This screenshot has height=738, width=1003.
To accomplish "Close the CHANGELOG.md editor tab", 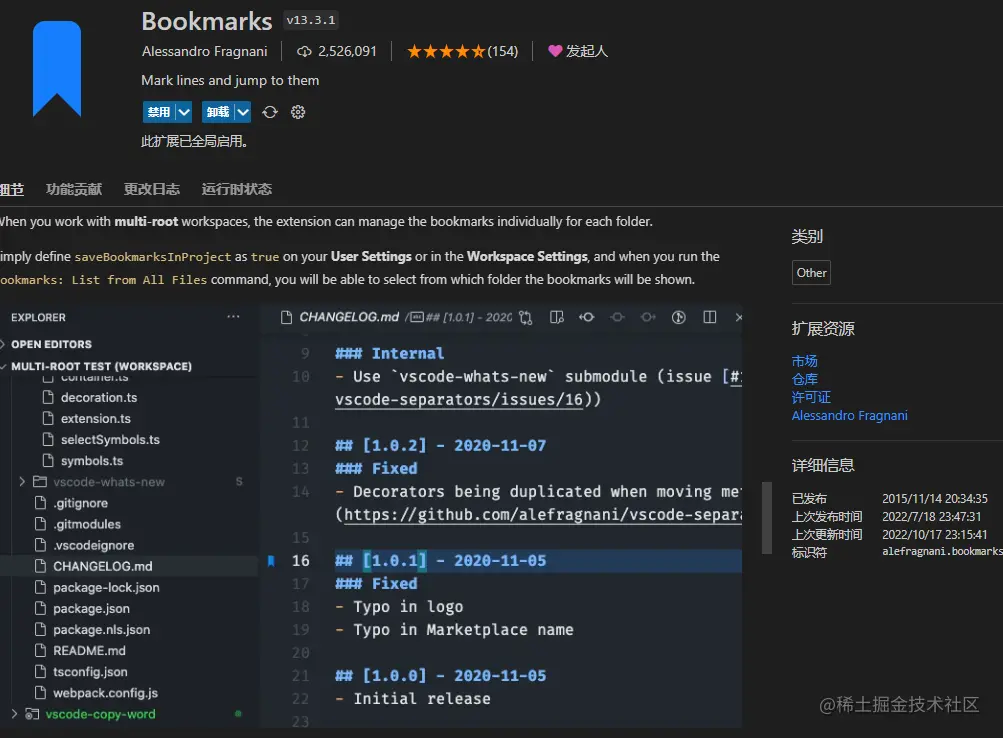I will pyautogui.click(x=739, y=317).
